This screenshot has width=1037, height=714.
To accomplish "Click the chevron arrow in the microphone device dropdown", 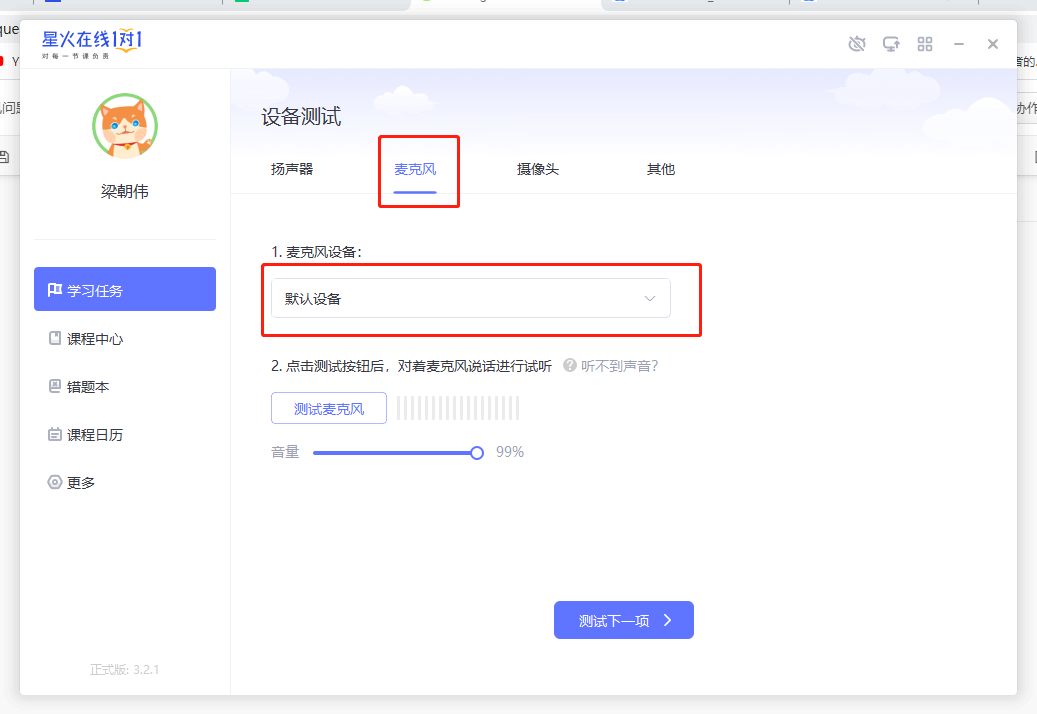I will pyautogui.click(x=650, y=299).
